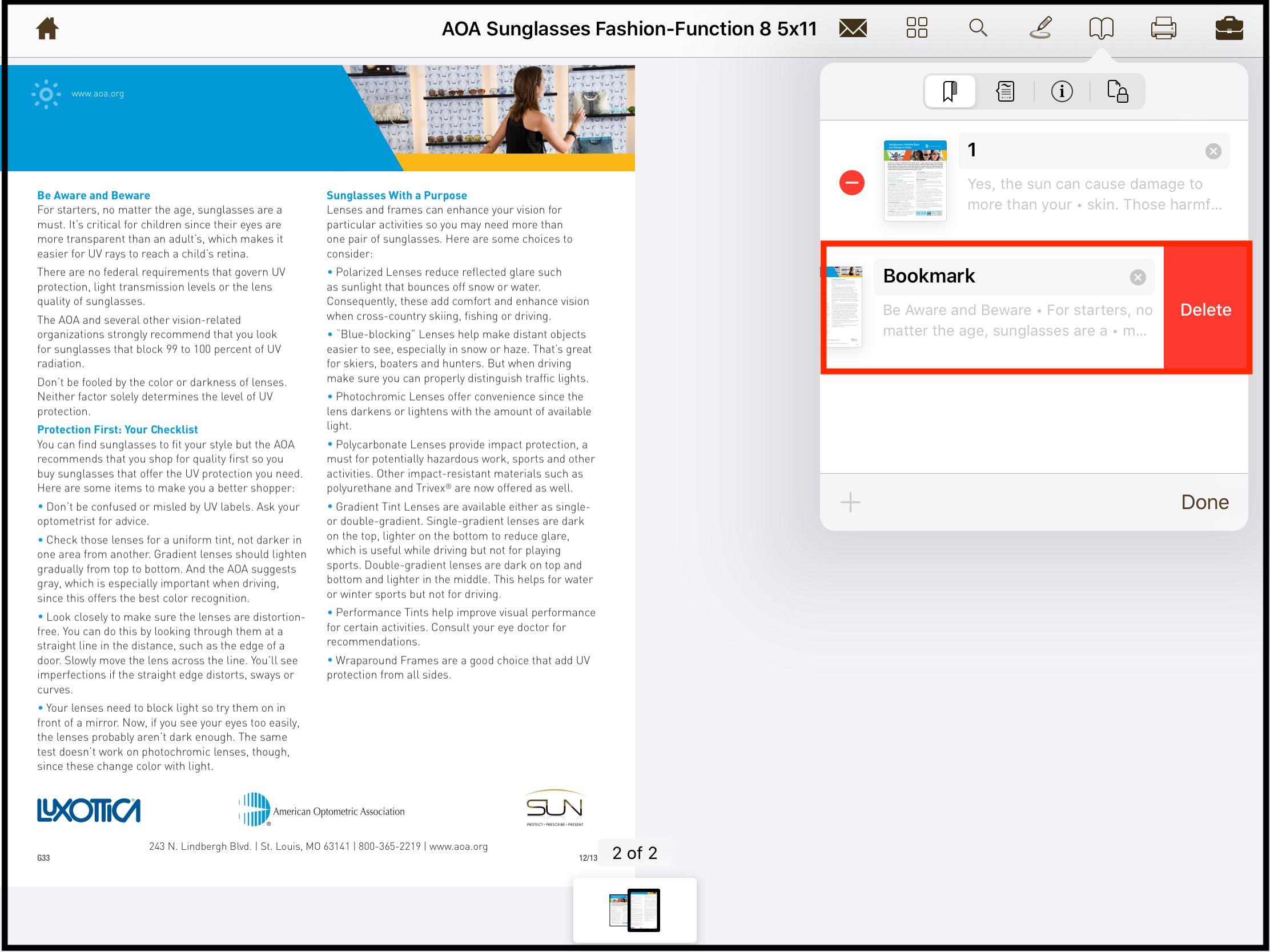Switch to the annotations list tab
This screenshot has height=952, width=1270.
coord(1006,91)
